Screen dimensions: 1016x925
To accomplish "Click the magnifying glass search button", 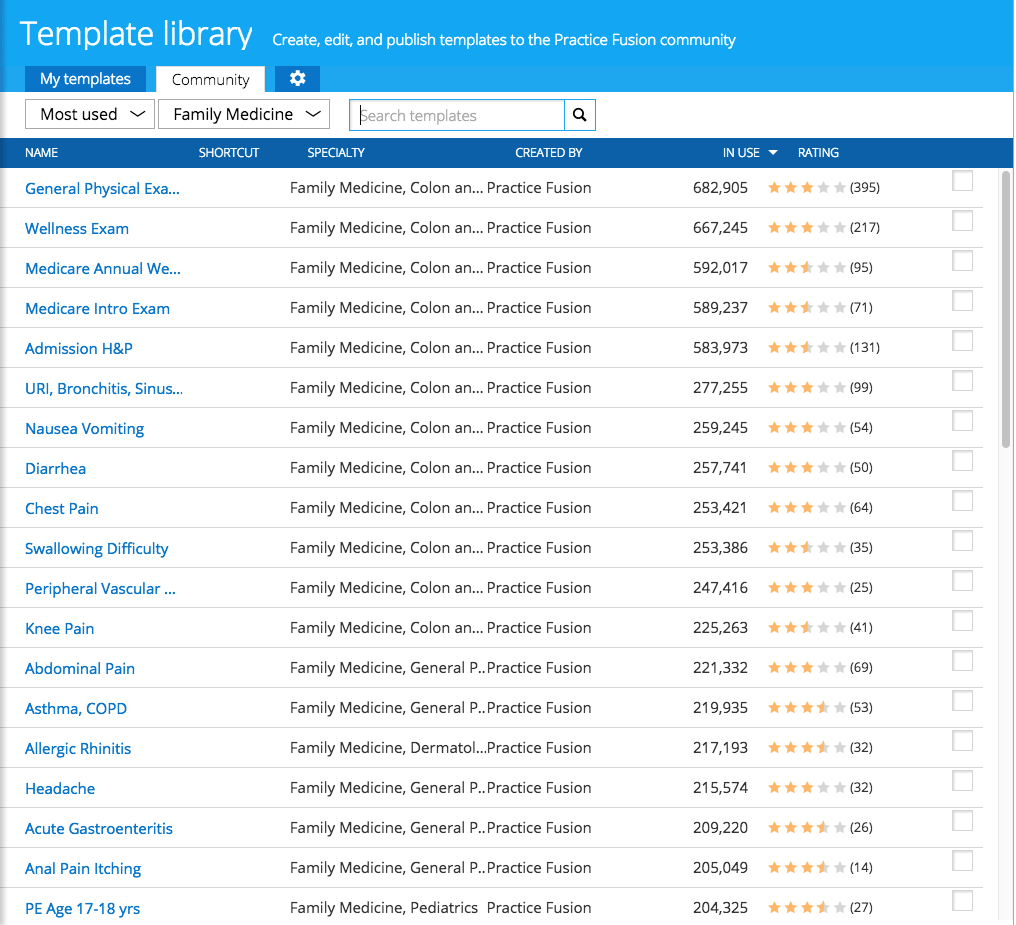I will pos(579,115).
